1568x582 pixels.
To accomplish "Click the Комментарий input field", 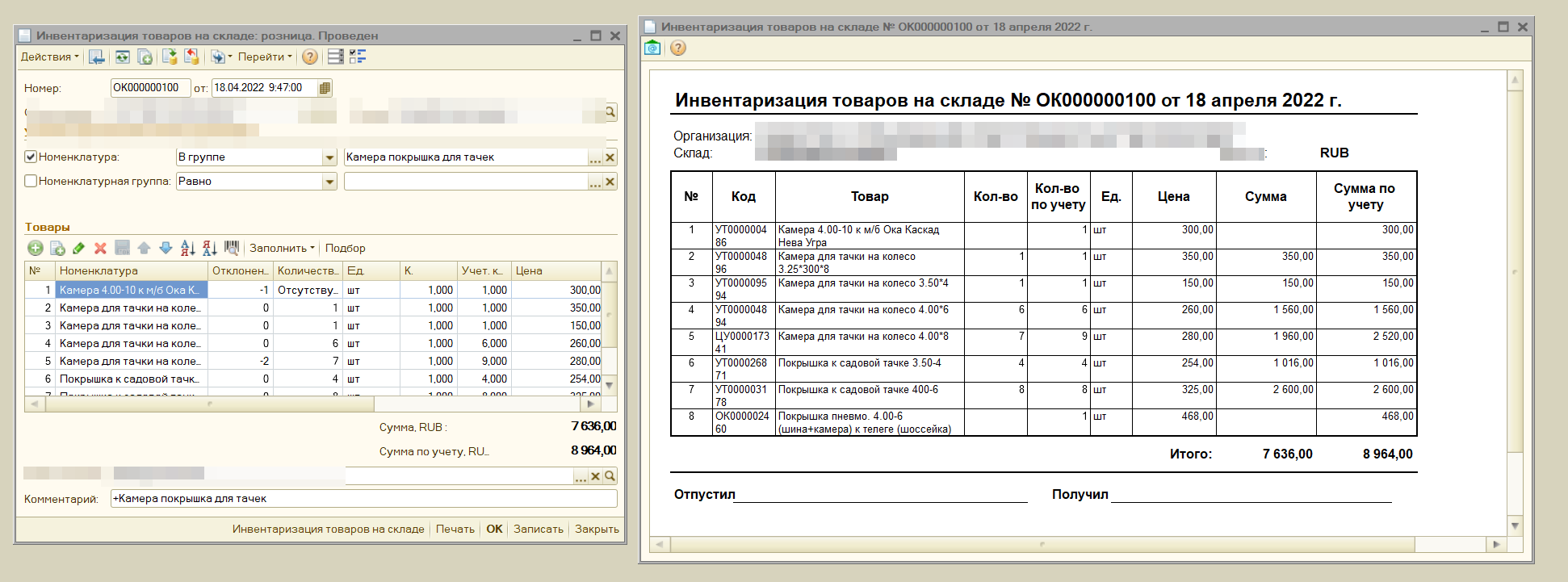I will click(363, 499).
